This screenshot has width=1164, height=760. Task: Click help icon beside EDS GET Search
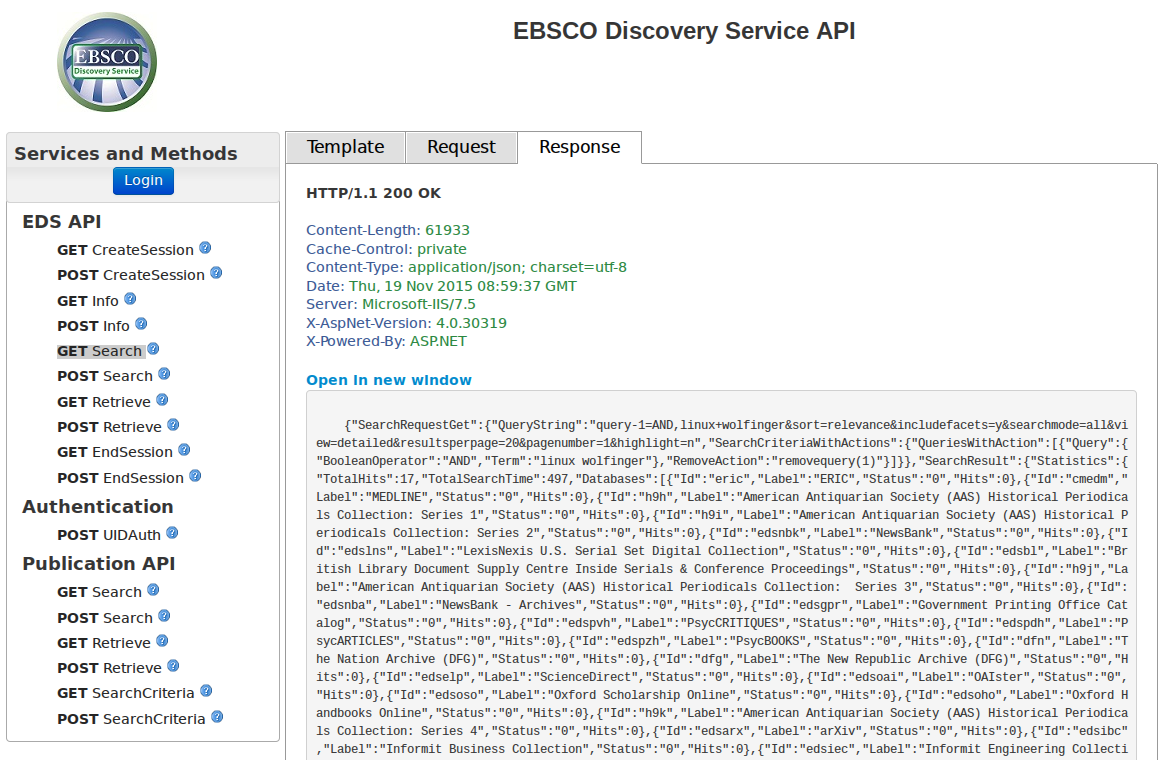click(x=153, y=349)
